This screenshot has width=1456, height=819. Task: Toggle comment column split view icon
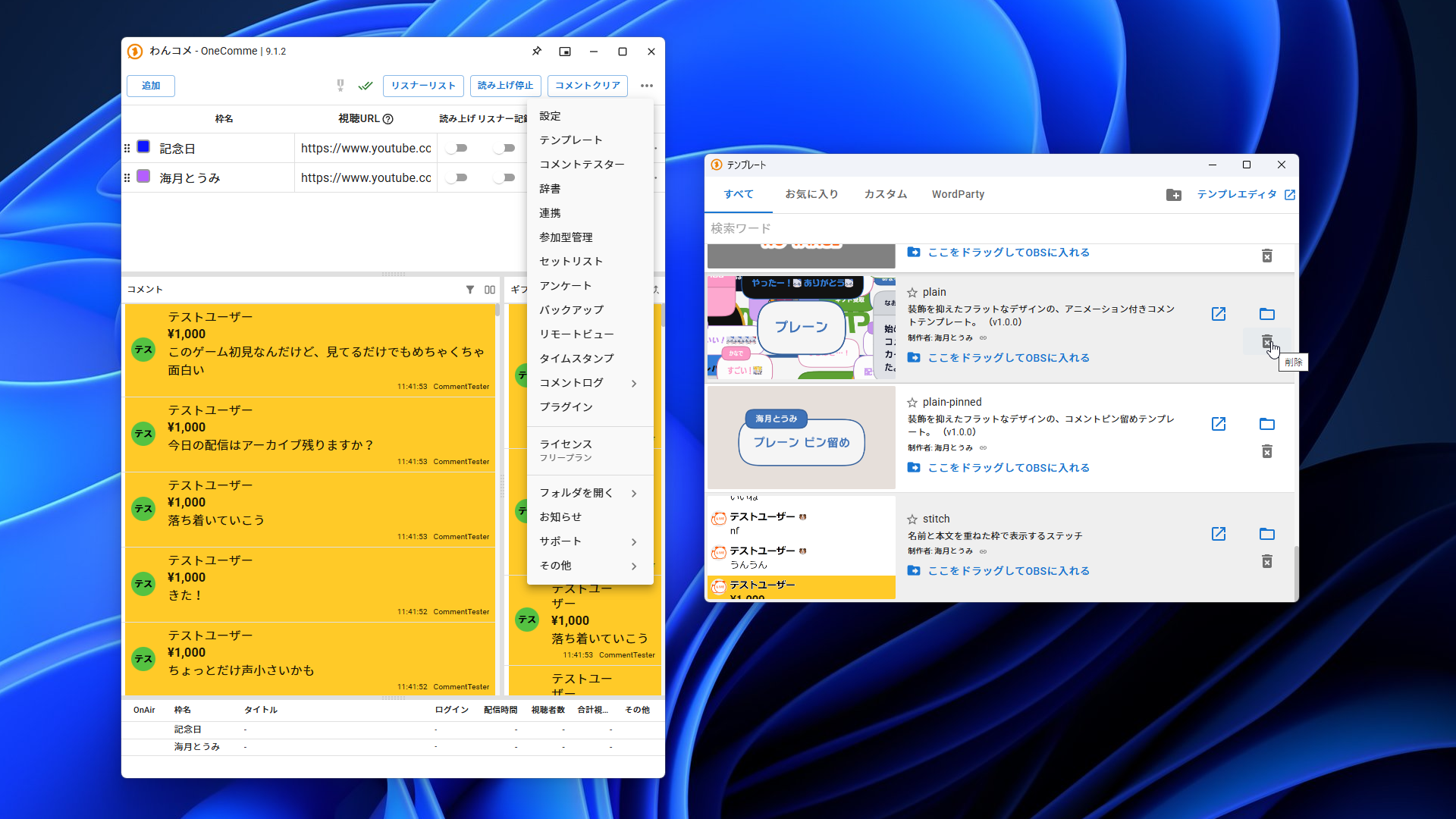tap(490, 290)
